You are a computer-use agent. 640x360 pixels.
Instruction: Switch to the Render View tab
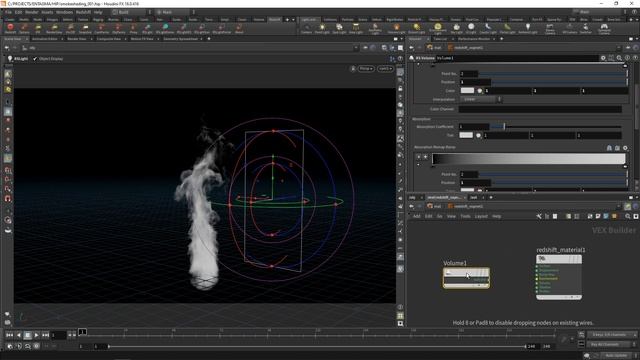coord(77,39)
